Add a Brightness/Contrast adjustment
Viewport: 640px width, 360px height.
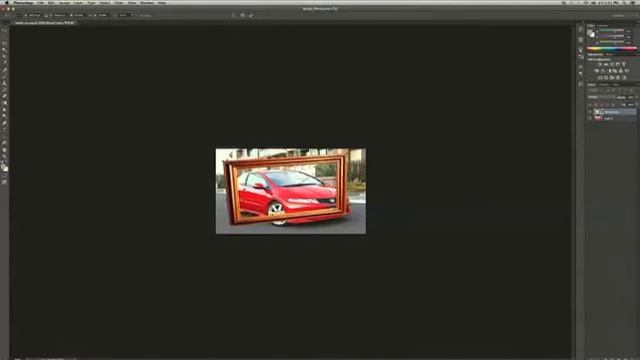point(600,64)
